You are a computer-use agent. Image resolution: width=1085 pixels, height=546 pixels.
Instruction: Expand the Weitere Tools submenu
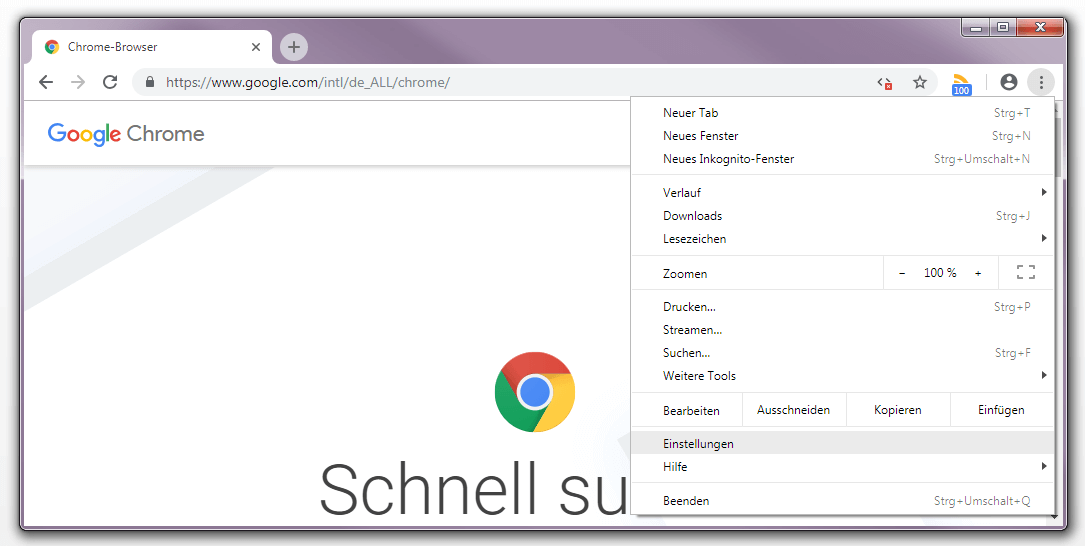coord(843,376)
